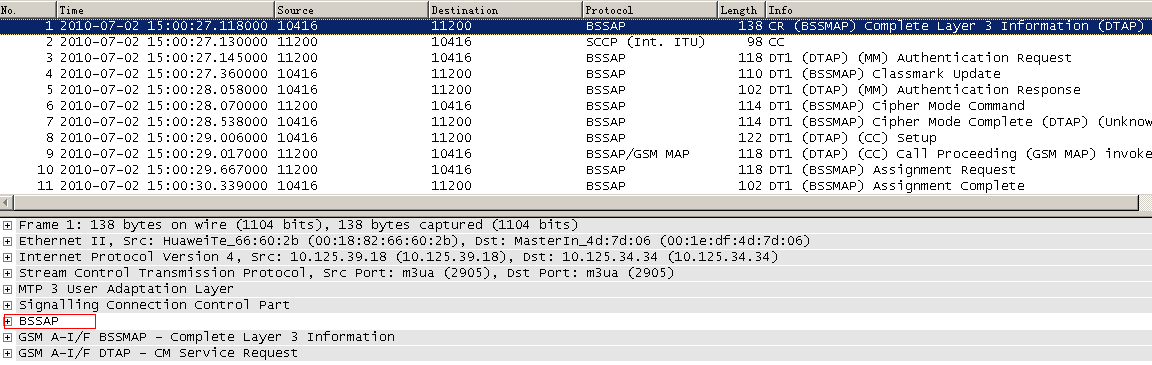Expand Stream Control Transmission Protocol node

[8, 273]
